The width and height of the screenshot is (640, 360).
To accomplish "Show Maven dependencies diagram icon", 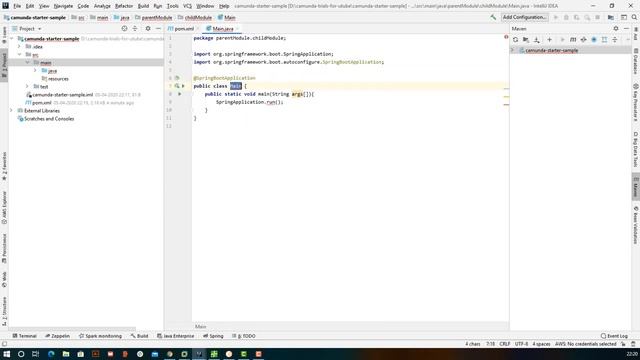I will point(604,40).
